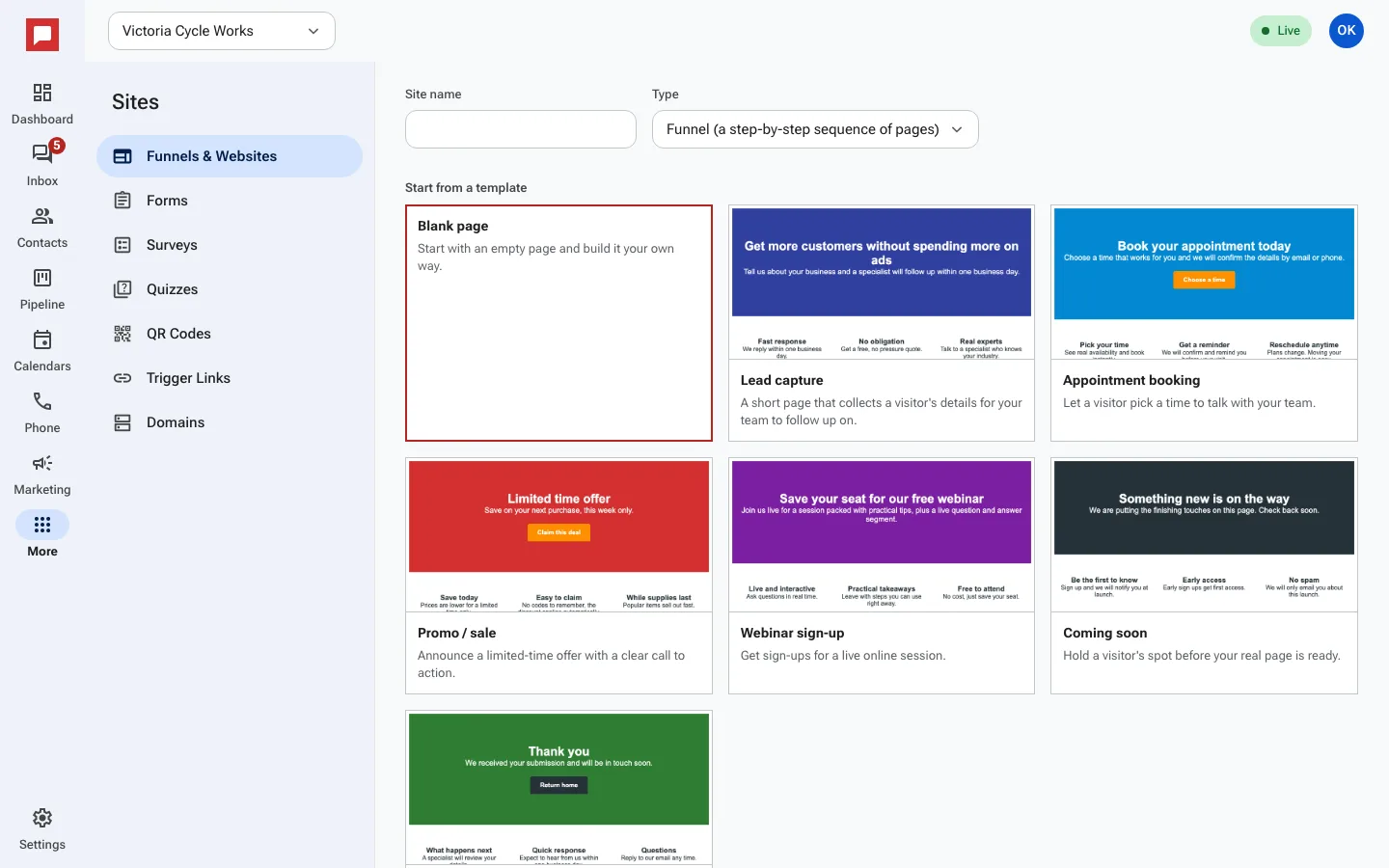This screenshot has width=1389, height=868.
Task: Click the Sites panel heading
Action: [x=135, y=102]
